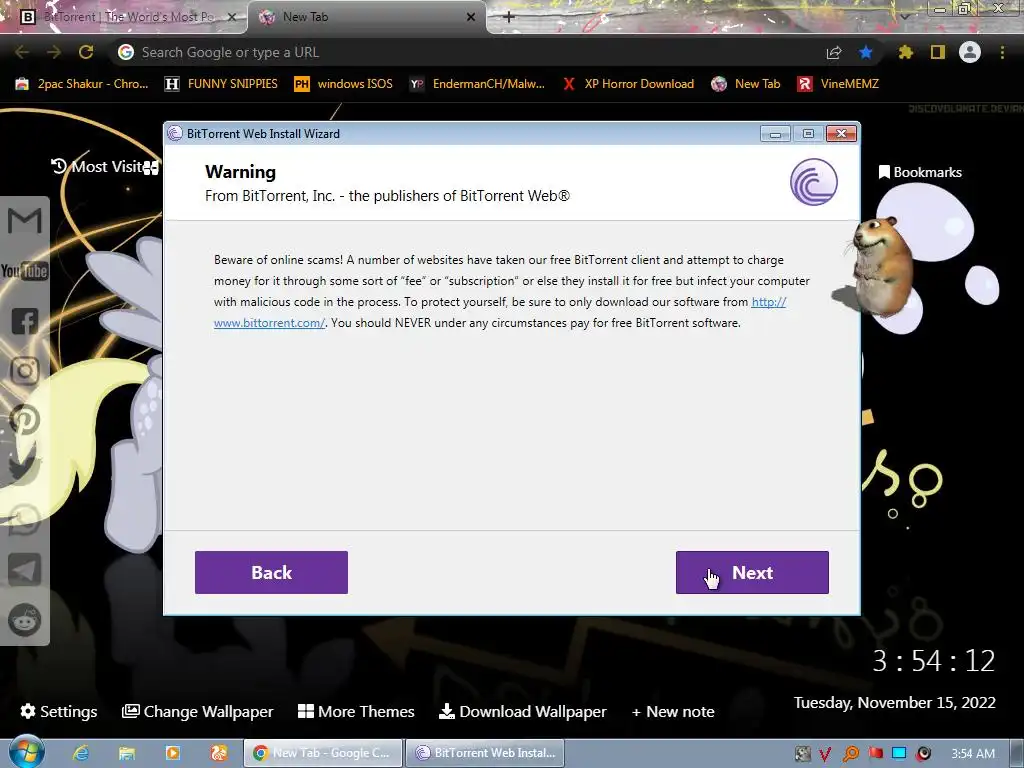This screenshot has height=768, width=1024.
Task: Open the Instagram sidebar shortcut
Action: tap(25, 370)
